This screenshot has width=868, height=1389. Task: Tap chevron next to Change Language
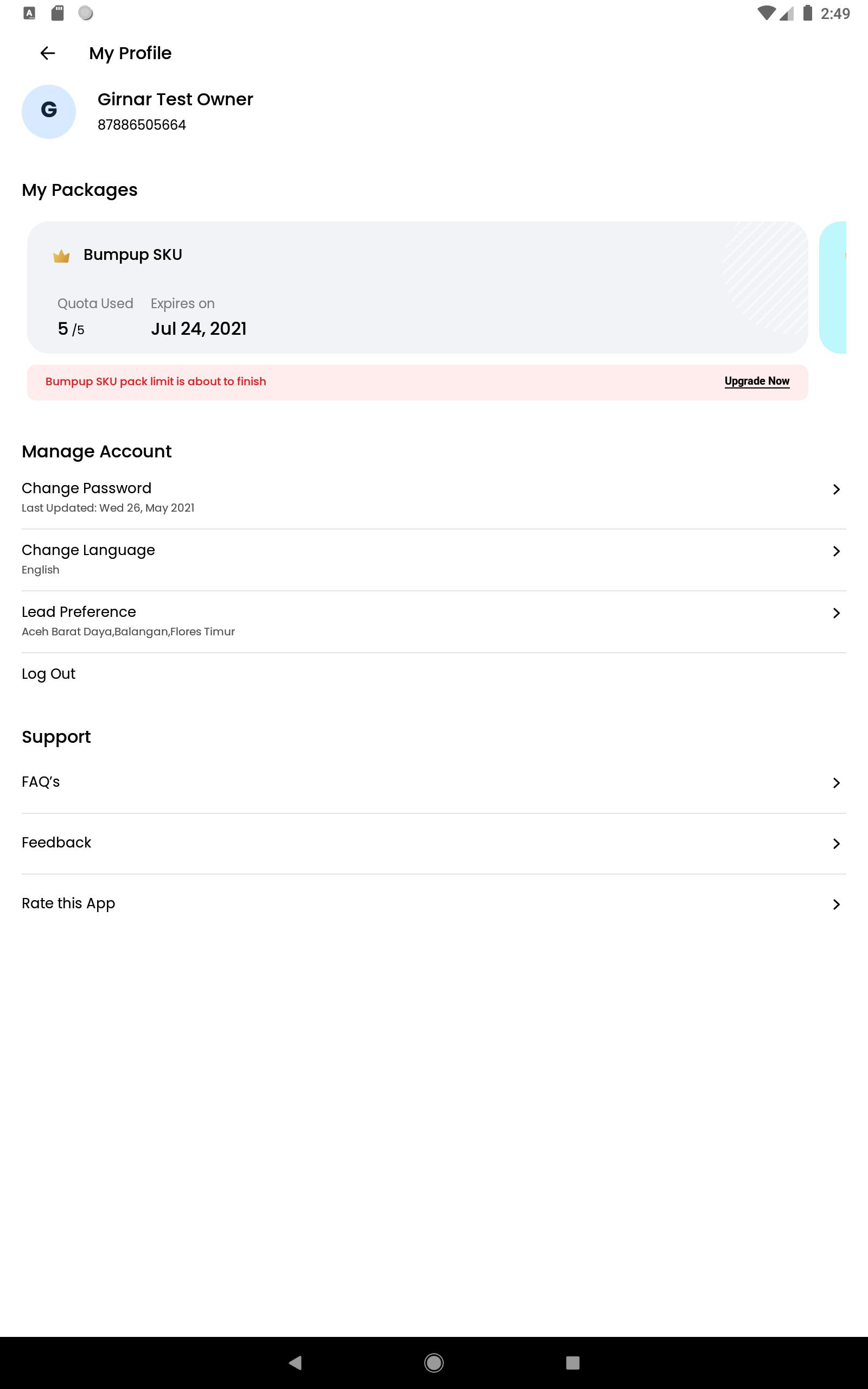coord(837,551)
